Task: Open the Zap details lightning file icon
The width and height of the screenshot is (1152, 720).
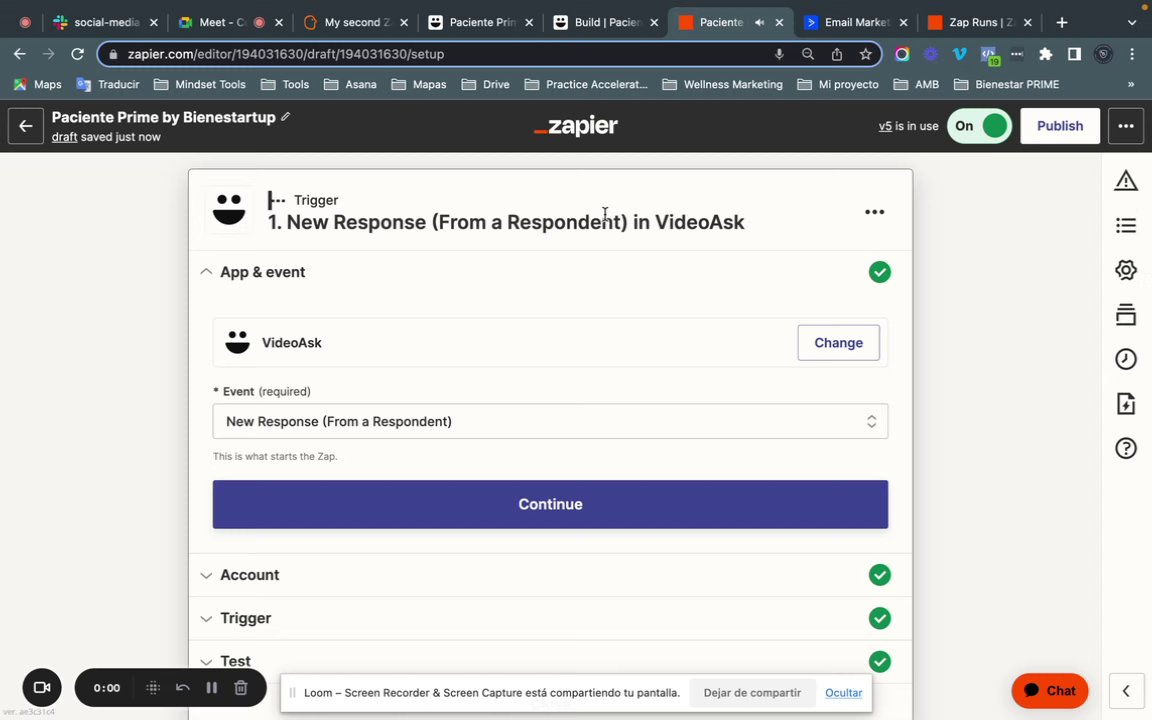Action: click(x=1126, y=403)
